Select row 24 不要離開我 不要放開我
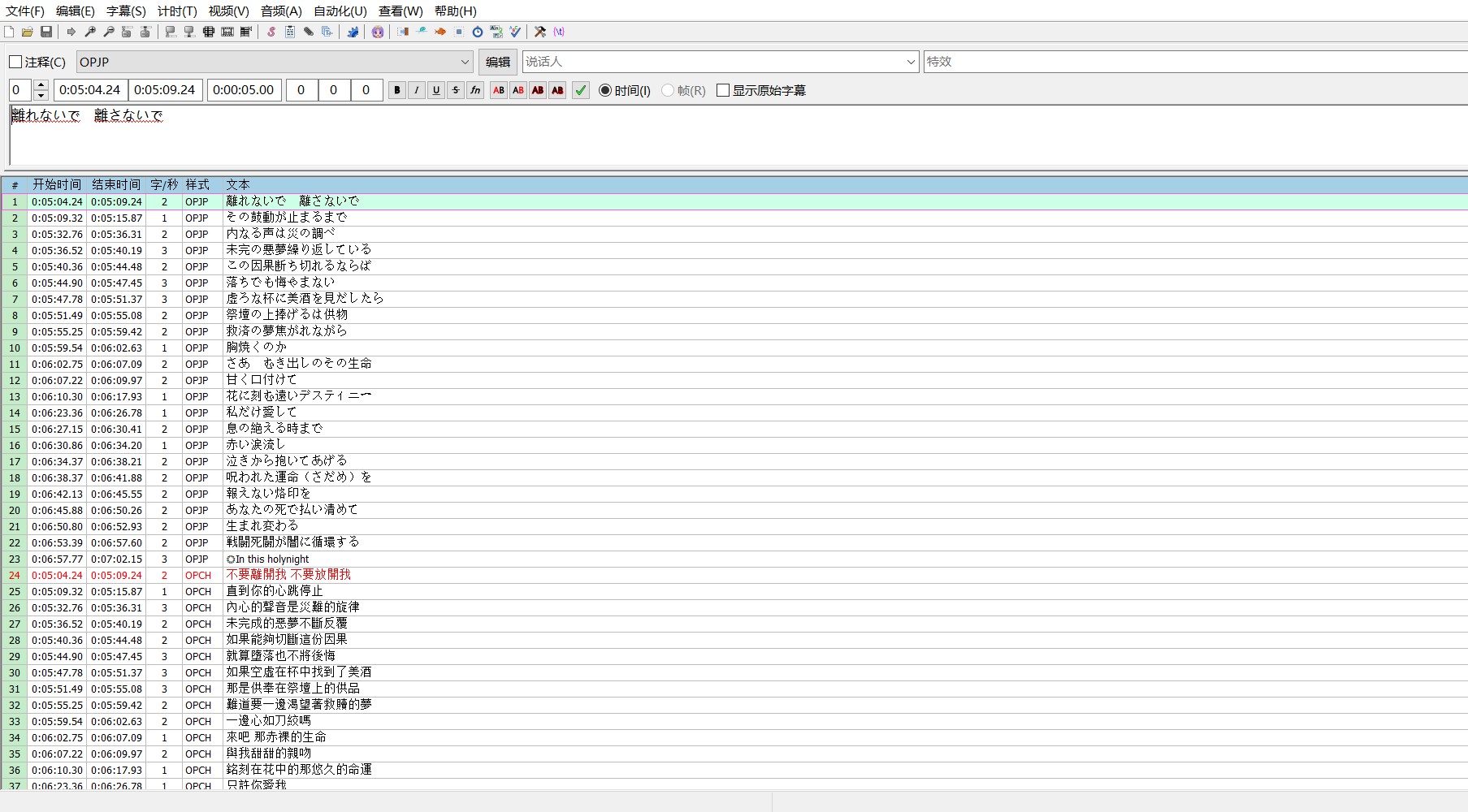The width and height of the screenshot is (1468, 812). (734, 575)
